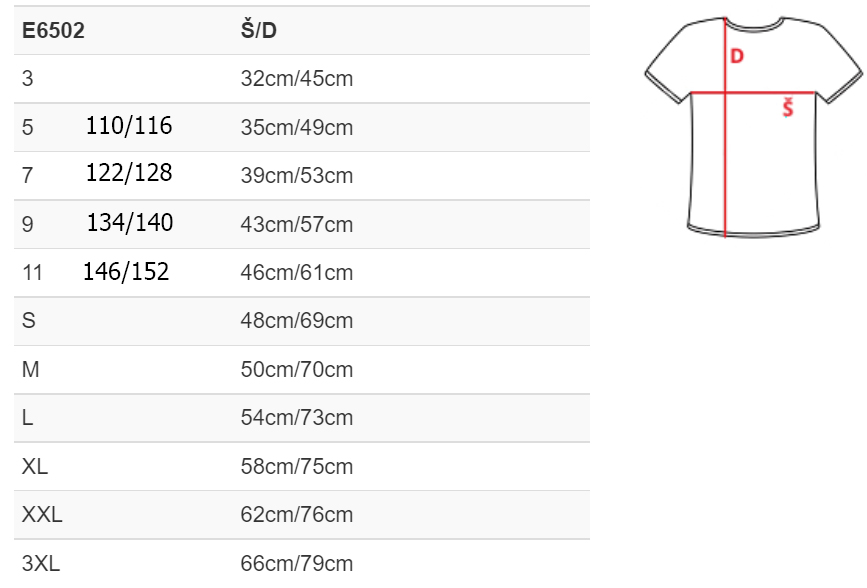
Task: Click the red D length label
Action: pyautogui.click(x=737, y=56)
